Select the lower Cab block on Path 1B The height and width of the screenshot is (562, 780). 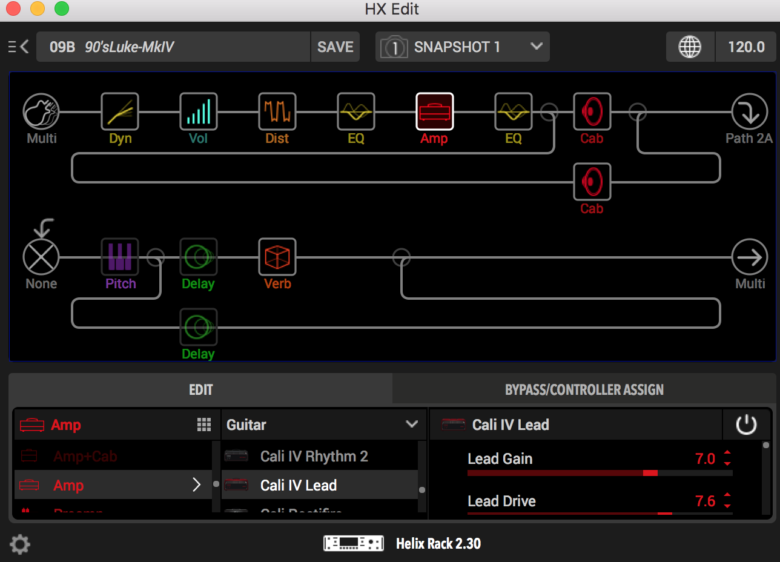point(592,182)
